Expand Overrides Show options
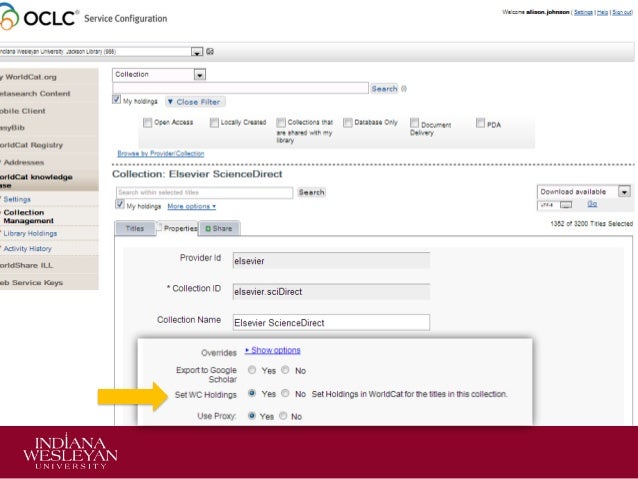The height and width of the screenshot is (479, 638). (273, 350)
